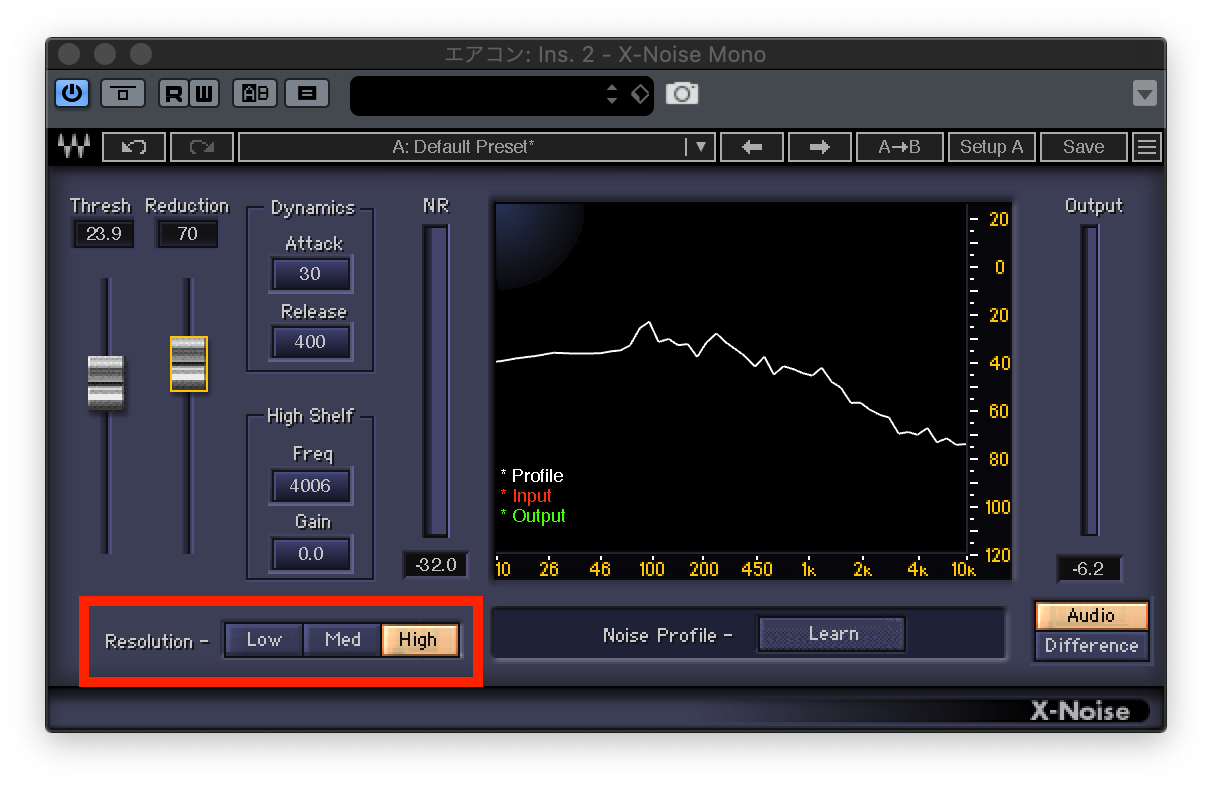Viewport: 1212px width, 786px height.
Task: Click the Waves logo
Action: [71, 146]
